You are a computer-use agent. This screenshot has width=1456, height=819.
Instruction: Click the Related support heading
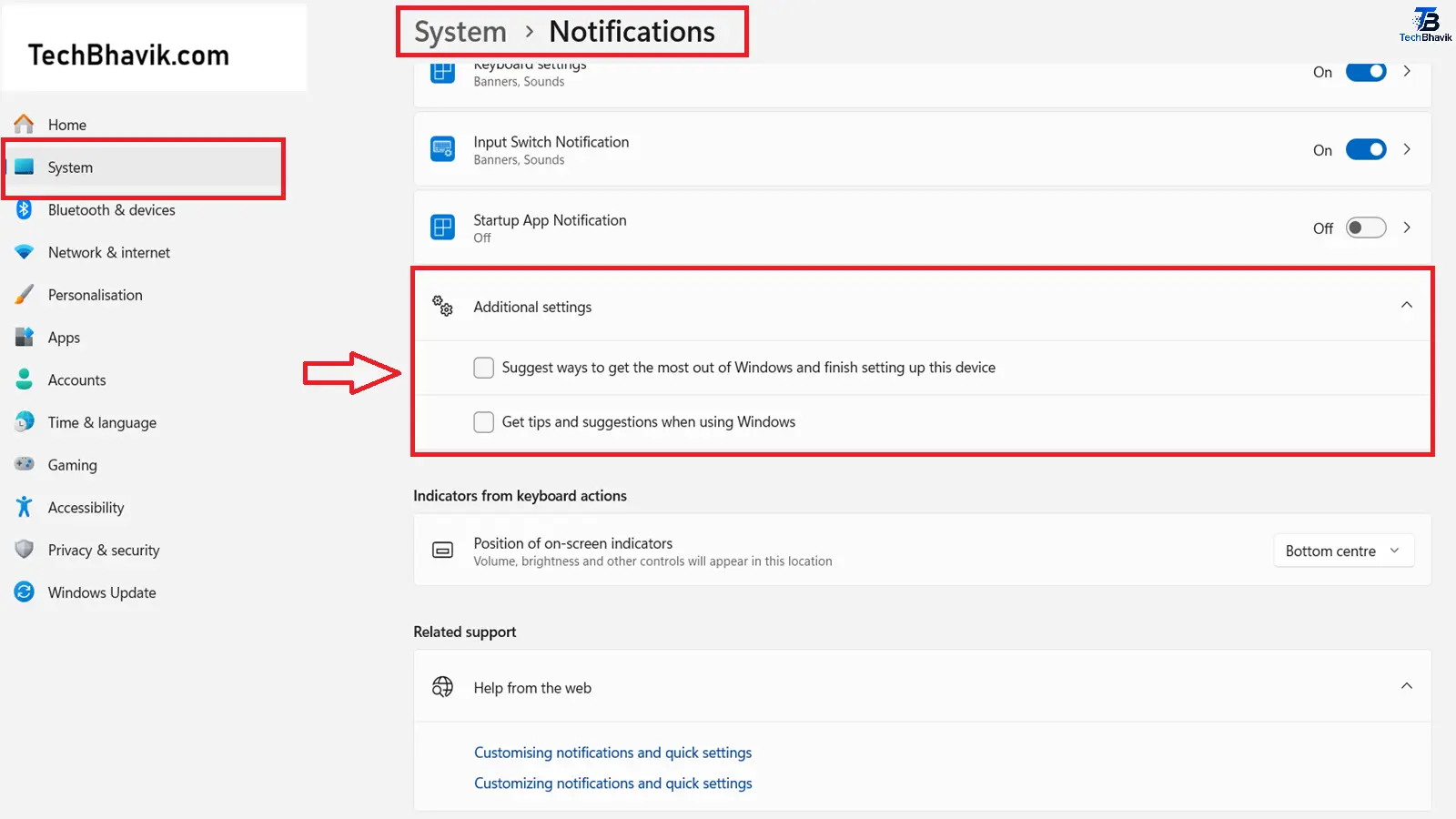click(x=465, y=632)
